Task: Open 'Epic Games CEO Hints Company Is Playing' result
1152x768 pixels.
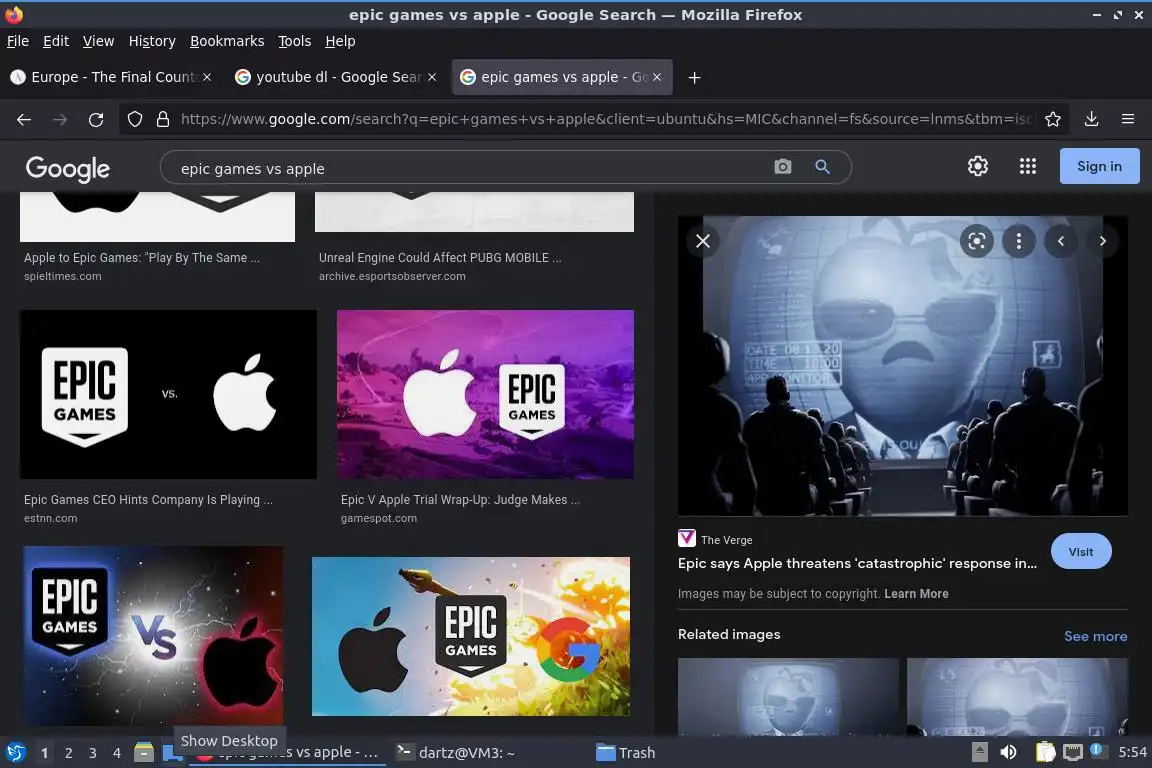Action: [x=148, y=500]
